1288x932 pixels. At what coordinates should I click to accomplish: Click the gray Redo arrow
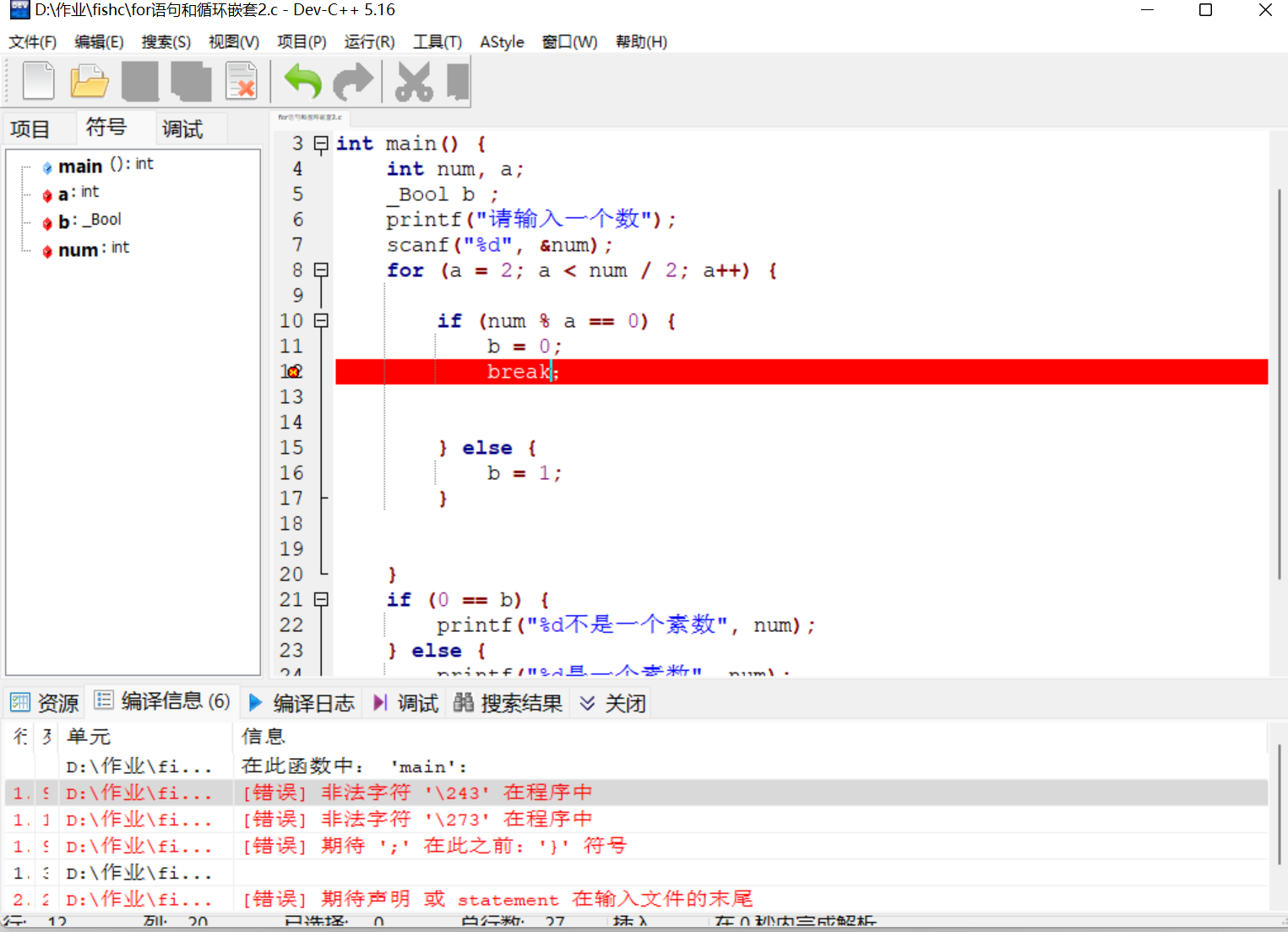(x=353, y=81)
